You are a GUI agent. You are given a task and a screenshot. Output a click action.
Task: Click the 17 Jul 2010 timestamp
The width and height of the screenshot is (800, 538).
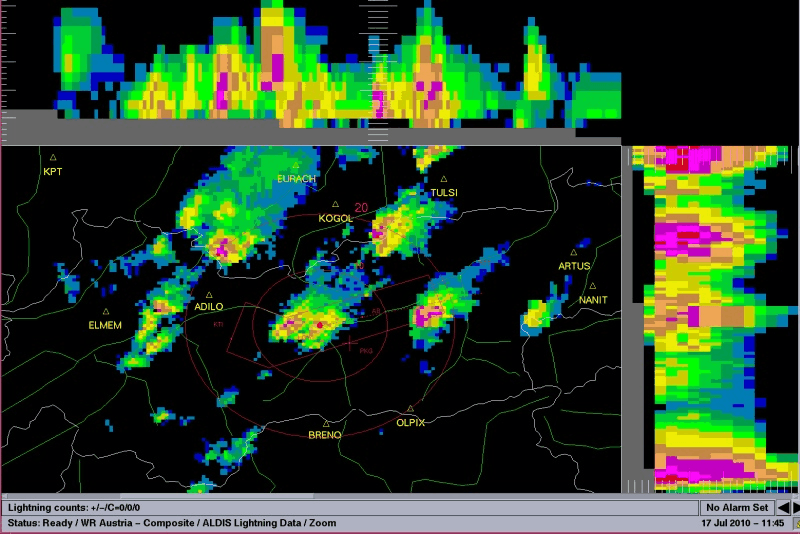point(740,523)
